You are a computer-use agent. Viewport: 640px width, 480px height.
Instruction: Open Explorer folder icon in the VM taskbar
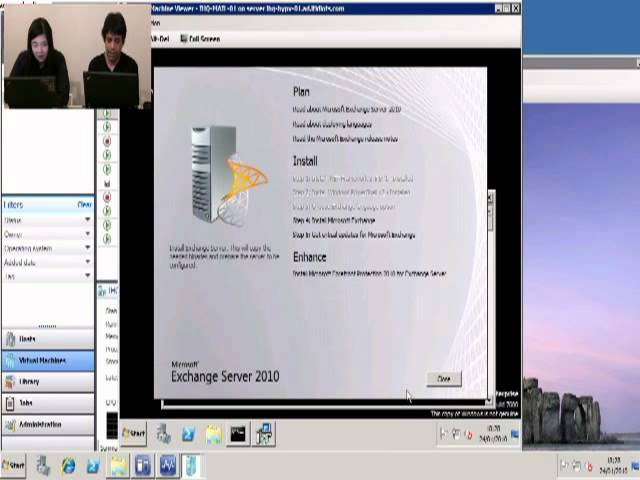click(x=213, y=434)
